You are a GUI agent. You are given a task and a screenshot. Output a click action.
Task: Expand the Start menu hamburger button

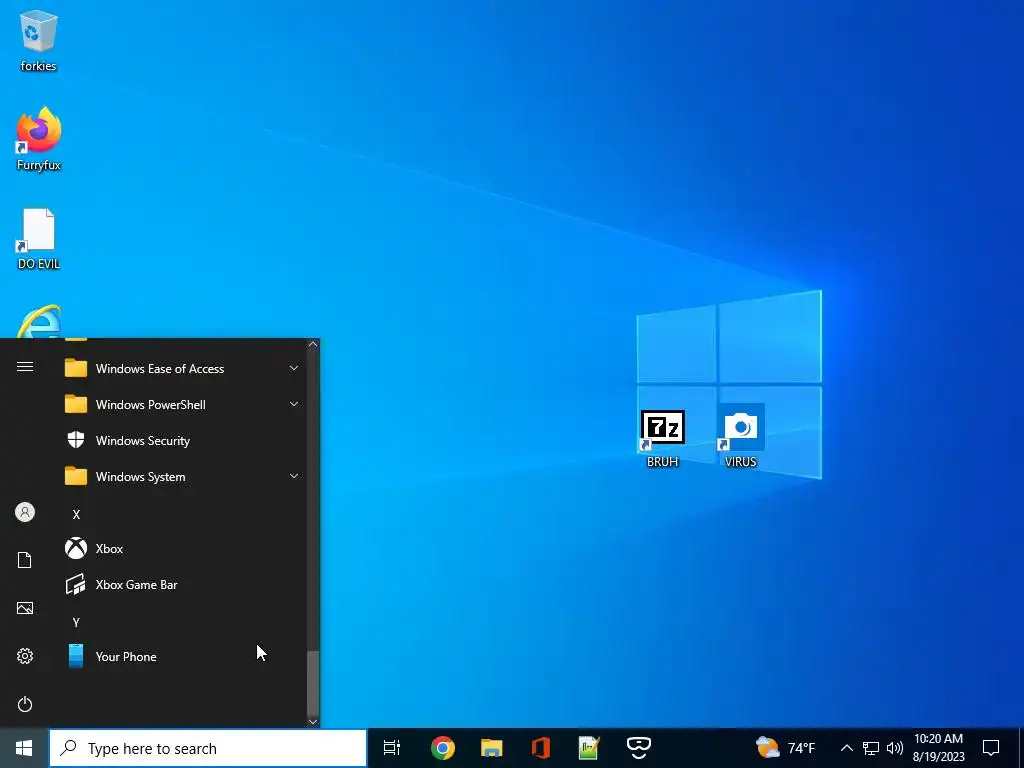coord(25,366)
